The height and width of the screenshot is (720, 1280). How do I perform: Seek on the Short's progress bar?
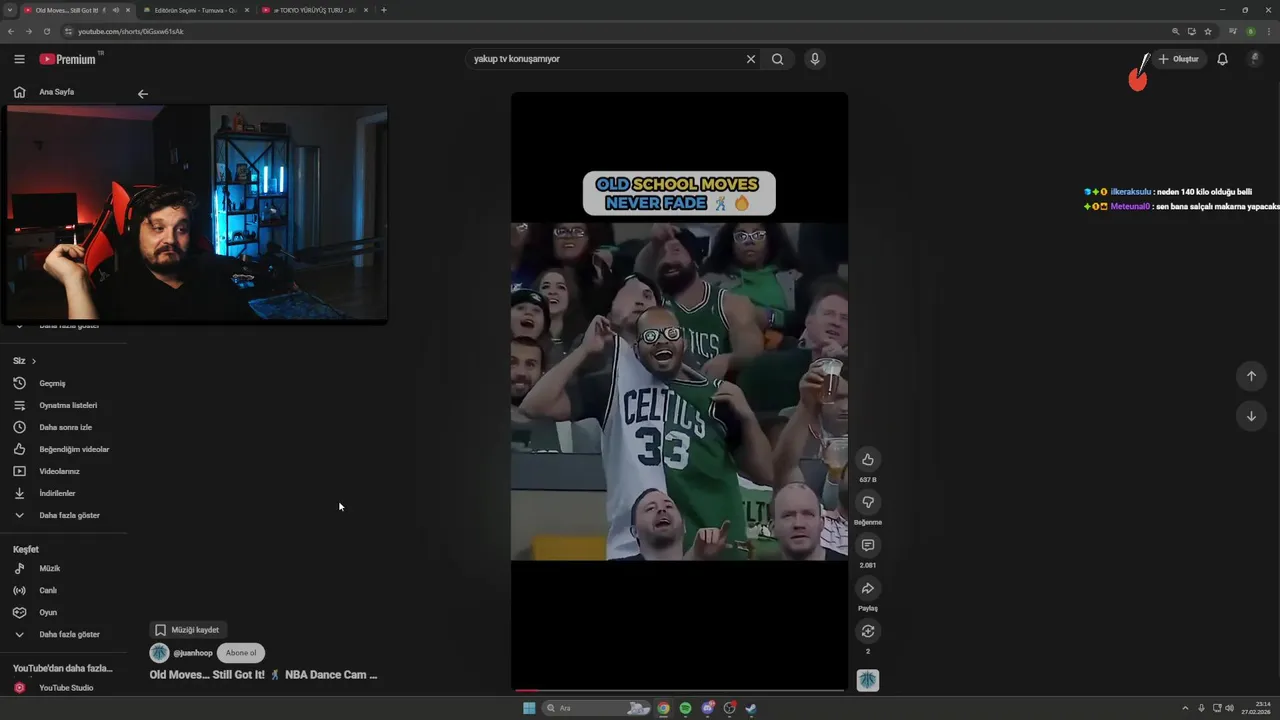point(679,690)
